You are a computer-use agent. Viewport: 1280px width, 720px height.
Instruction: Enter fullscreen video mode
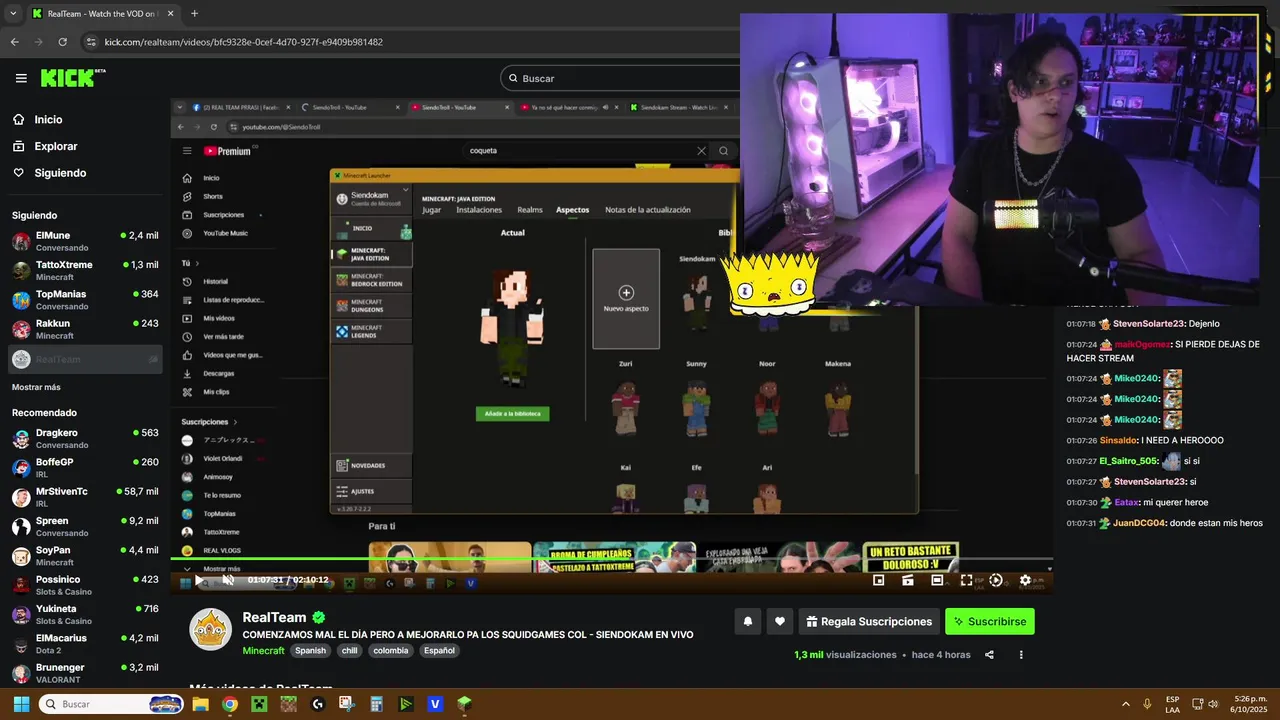pos(966,580)
